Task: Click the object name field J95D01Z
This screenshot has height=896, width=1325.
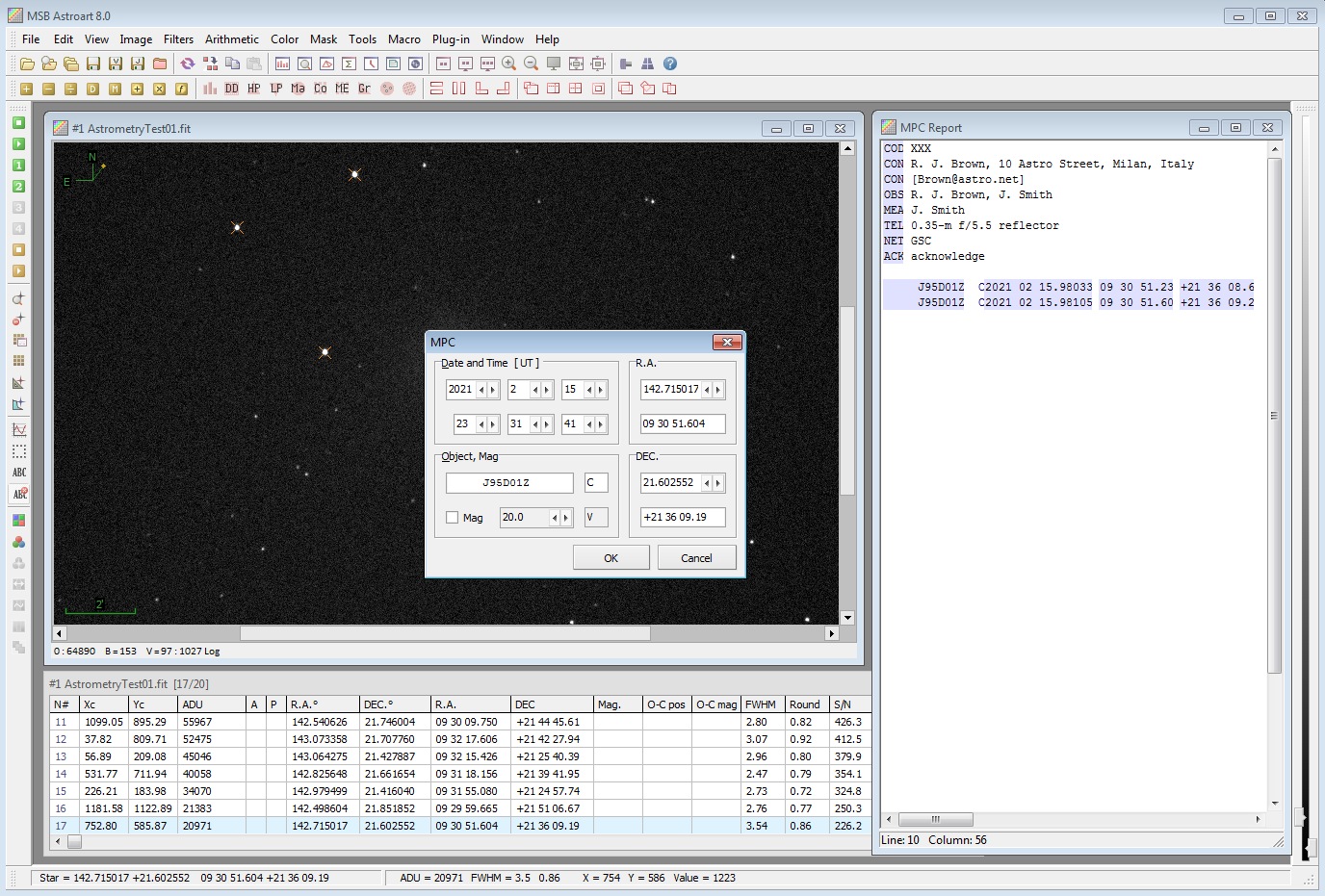Action: click(x=509, y=483)
